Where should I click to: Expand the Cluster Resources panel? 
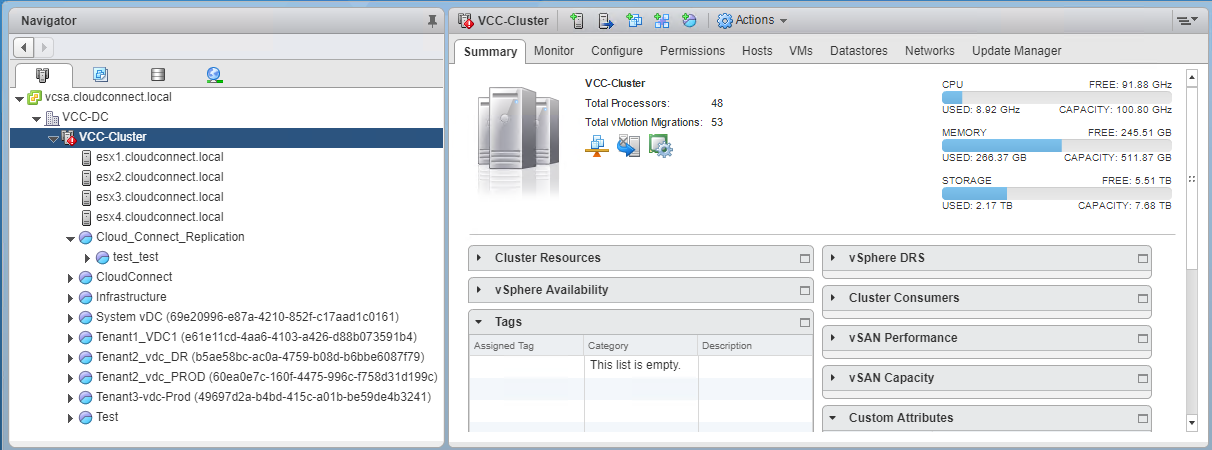480,258
